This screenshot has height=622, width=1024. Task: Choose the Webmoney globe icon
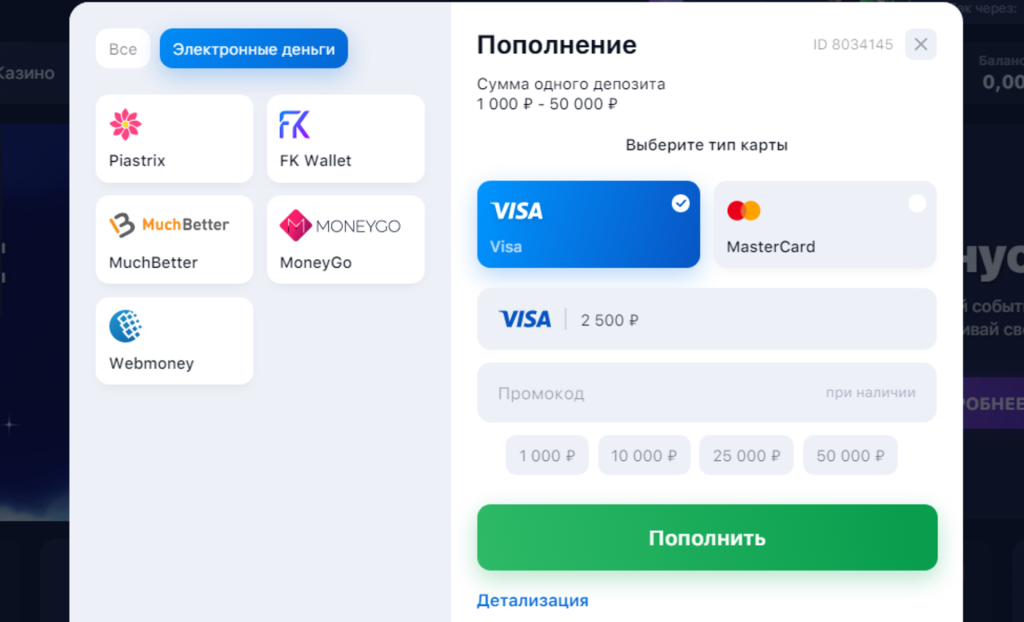tap(125, 326)
